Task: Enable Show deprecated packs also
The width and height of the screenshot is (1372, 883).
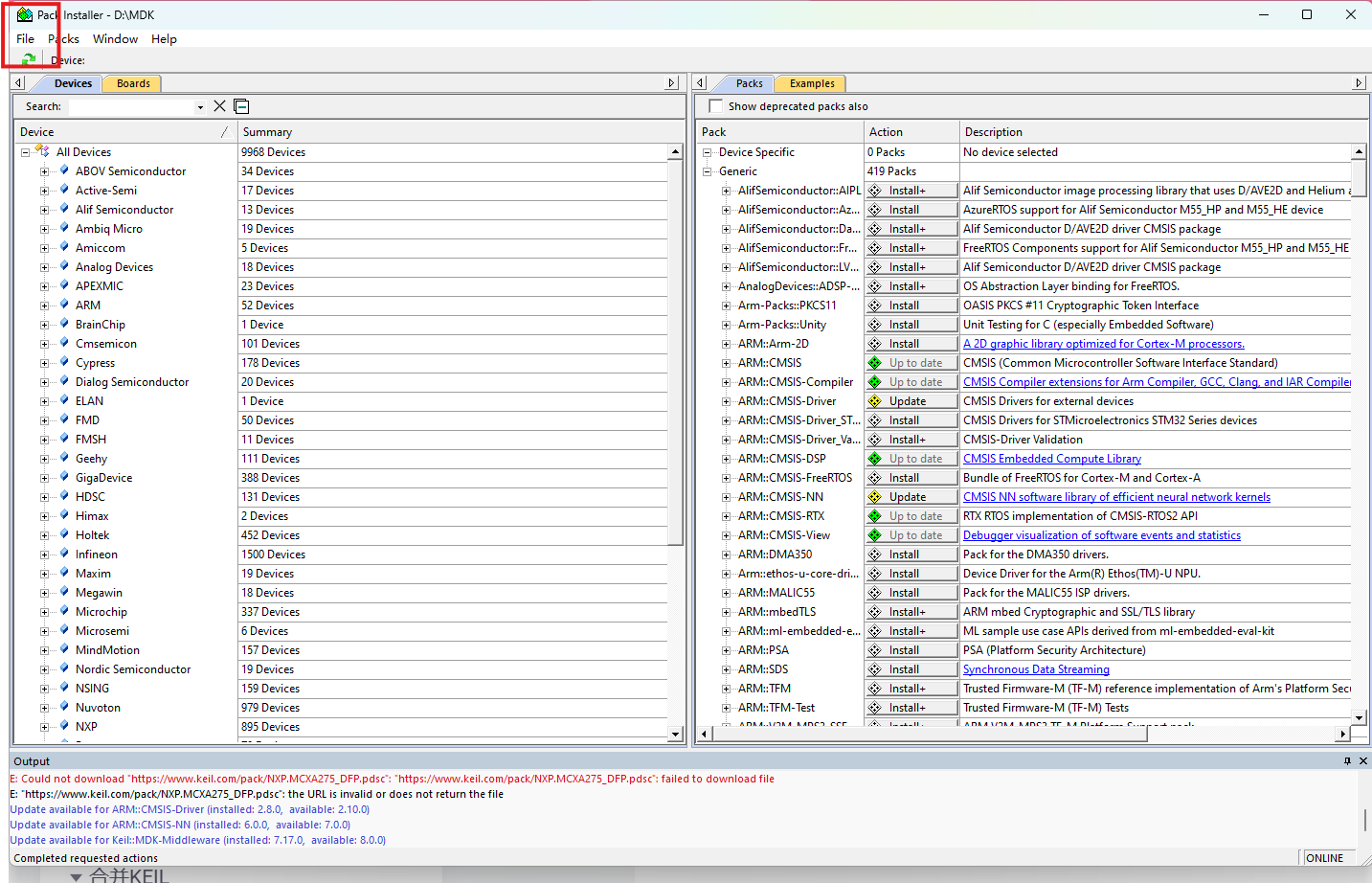Action: click(x=715, y=106)
